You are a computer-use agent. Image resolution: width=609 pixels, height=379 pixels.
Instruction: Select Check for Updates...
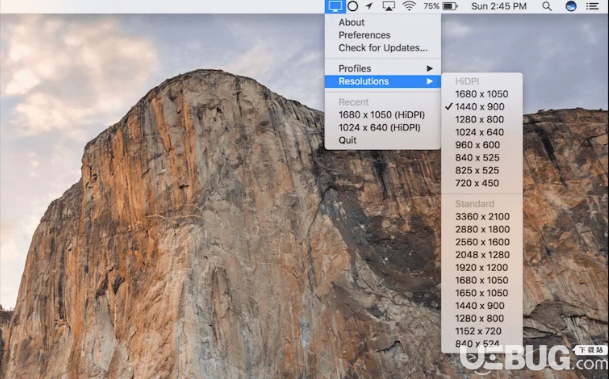(383, 48)
